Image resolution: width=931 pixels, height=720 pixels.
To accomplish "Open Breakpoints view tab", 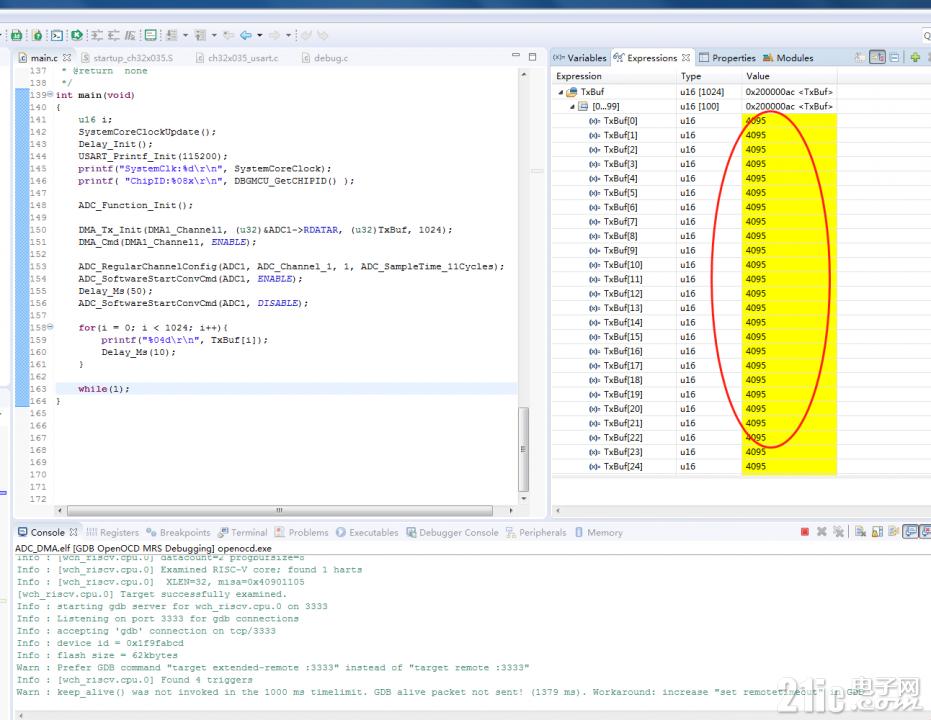I will [x=178, y=532].
